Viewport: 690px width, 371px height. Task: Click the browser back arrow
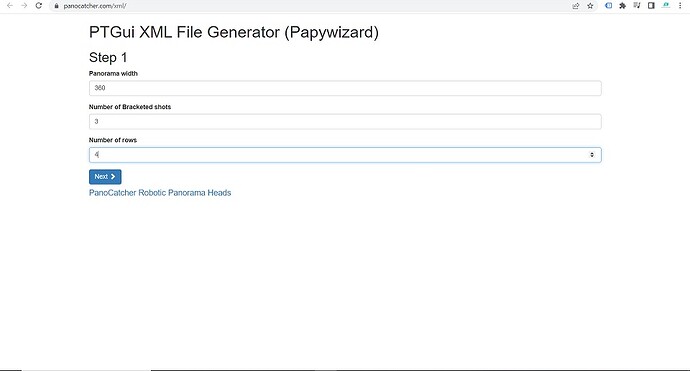tap(10, 6)
